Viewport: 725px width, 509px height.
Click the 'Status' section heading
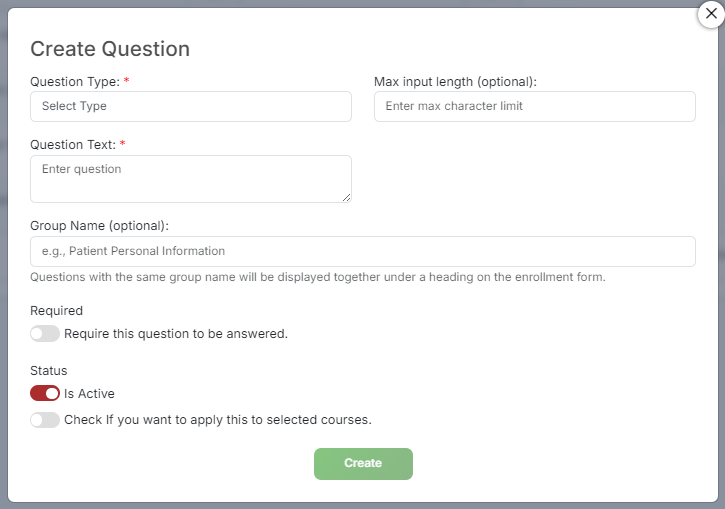point(49,371)
